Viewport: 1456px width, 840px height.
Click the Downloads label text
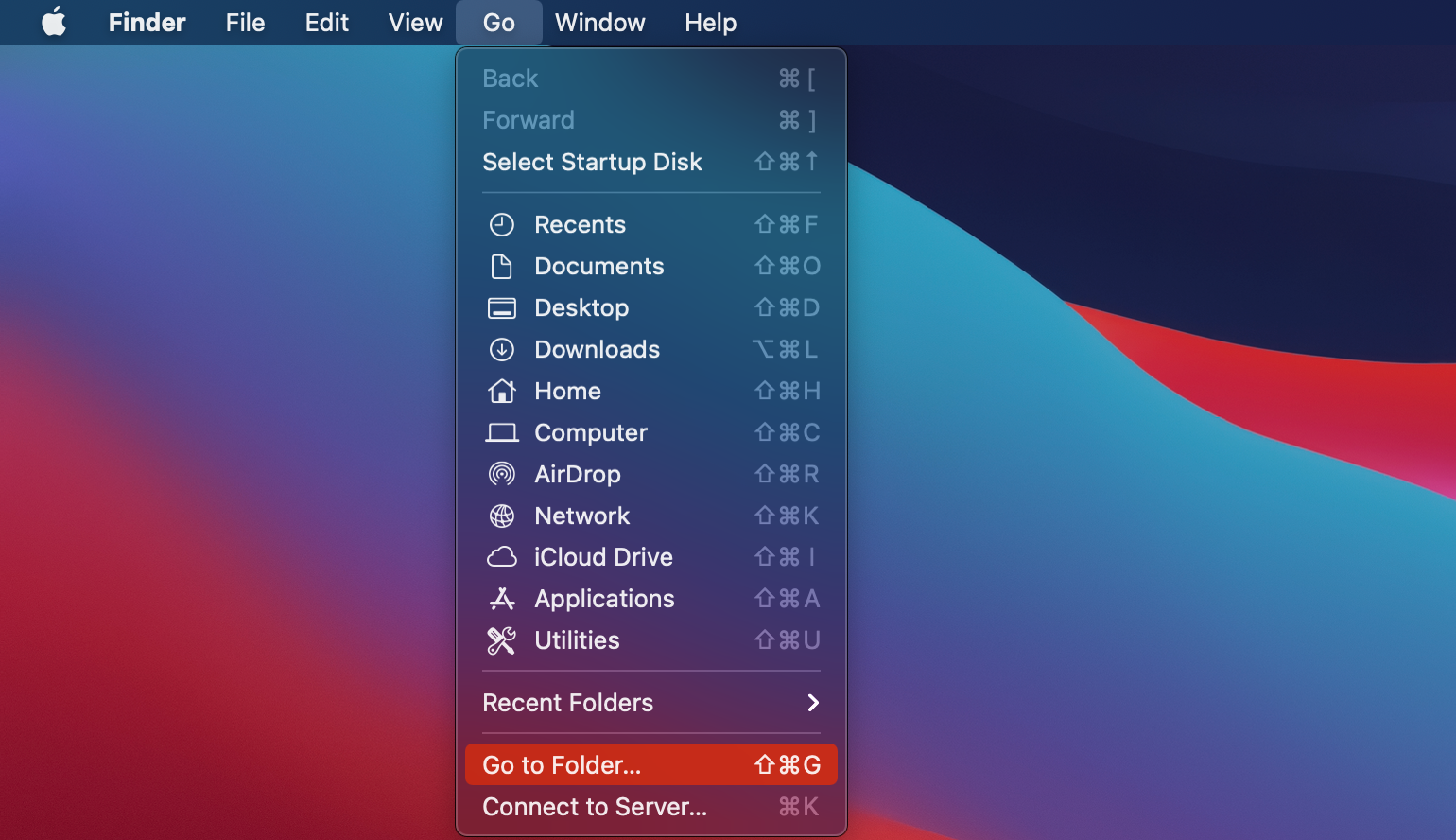[598, 349]
